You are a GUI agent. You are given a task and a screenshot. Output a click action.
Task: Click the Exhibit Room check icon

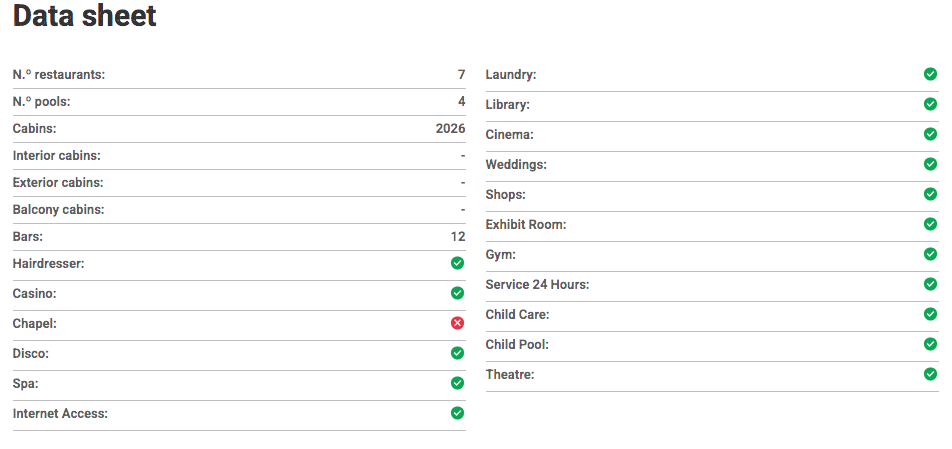tap(930, 224)
